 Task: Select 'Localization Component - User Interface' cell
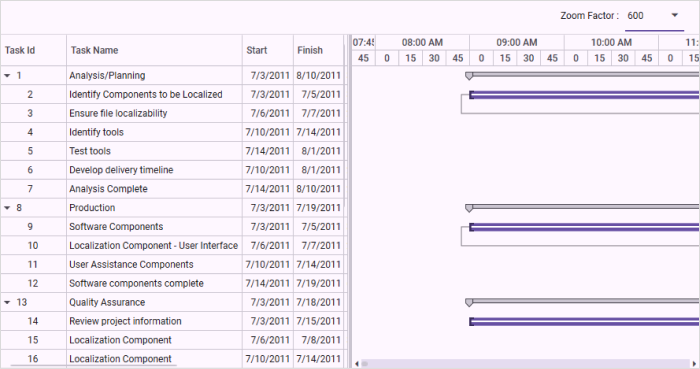pos(154,245)
